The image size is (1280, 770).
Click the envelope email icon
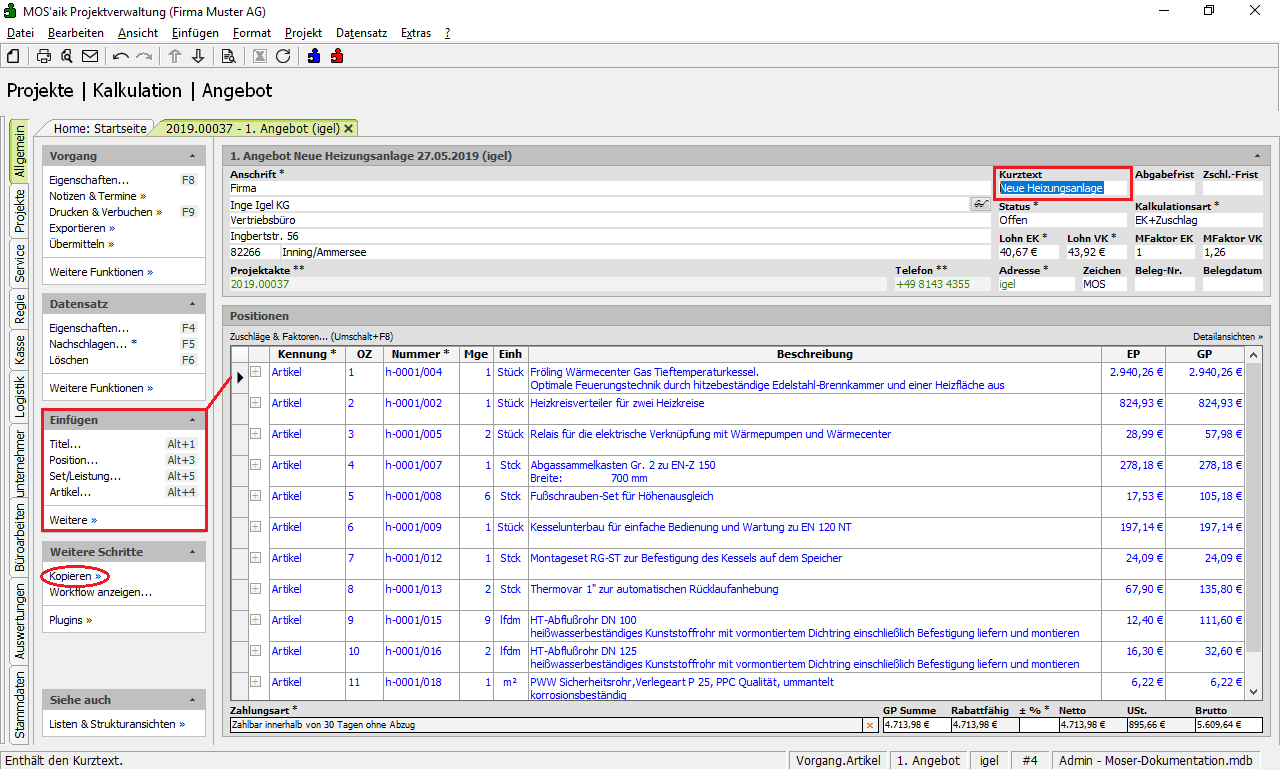[90, 56]
